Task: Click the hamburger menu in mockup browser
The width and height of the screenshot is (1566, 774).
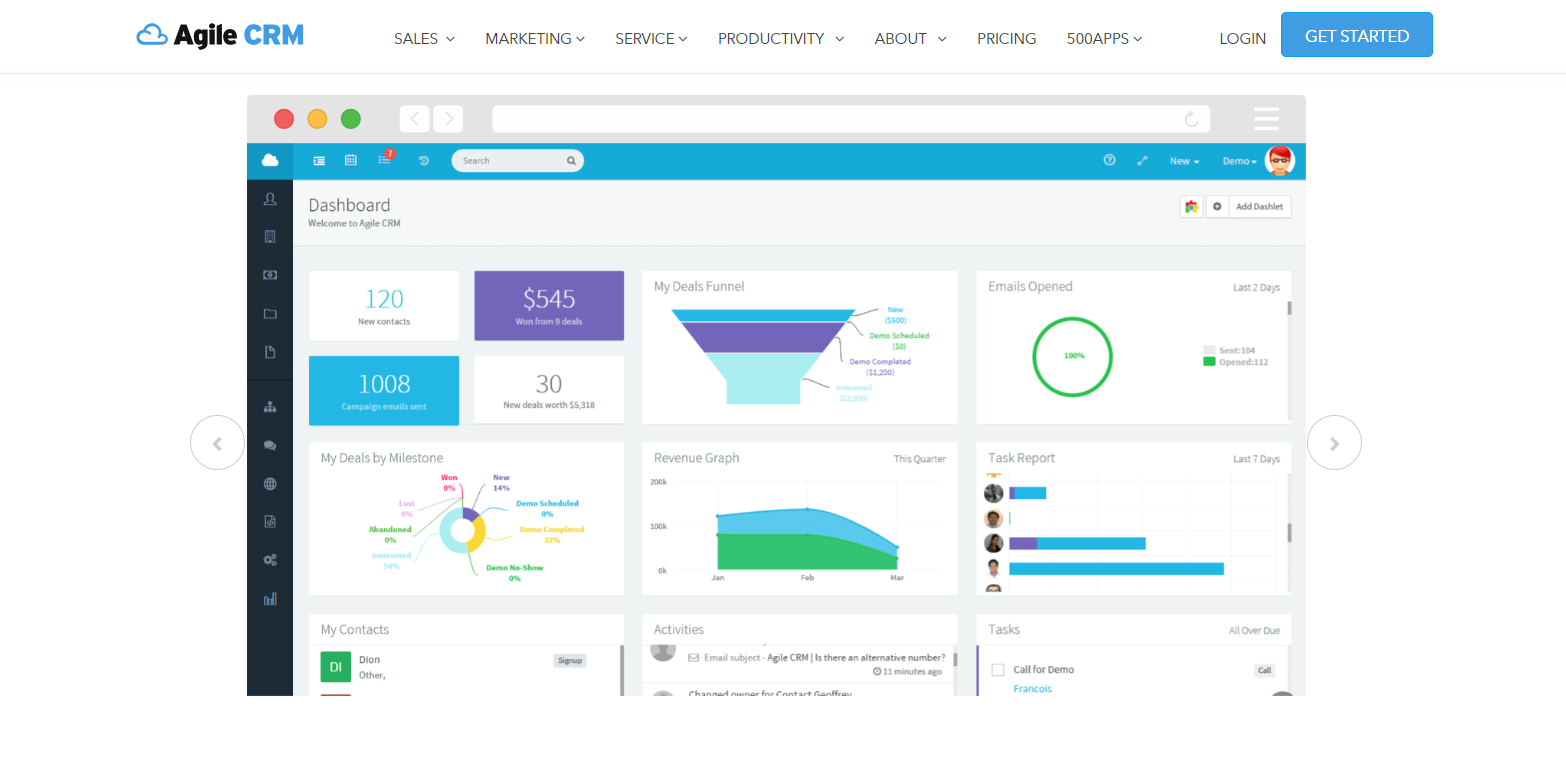Action: coord(1267,119)
